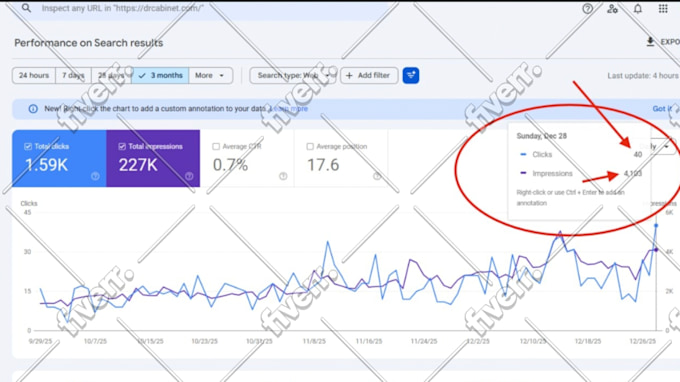This screenshot has height=382, width=680.
Task: Enable the Average position checkbox
Action: click(310, 147)
